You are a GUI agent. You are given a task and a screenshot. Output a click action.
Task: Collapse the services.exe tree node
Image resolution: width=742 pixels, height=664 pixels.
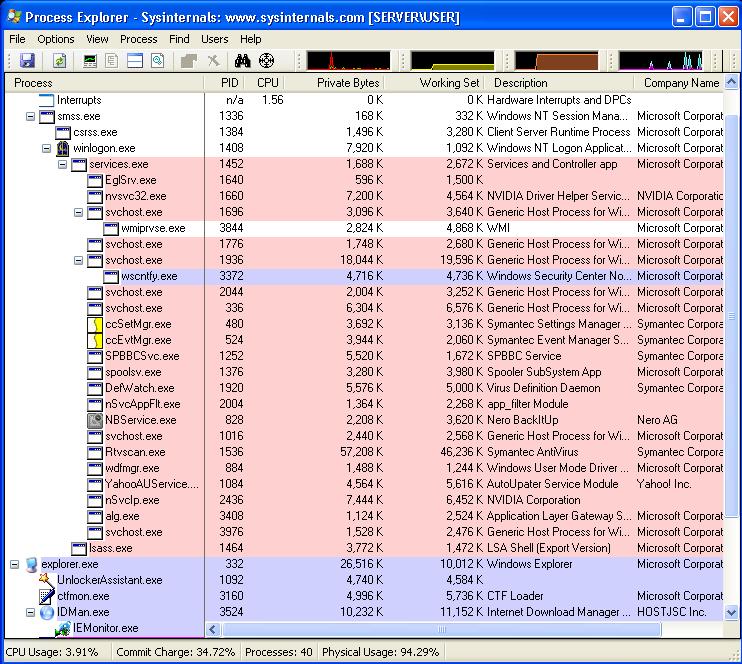[62, 165]
